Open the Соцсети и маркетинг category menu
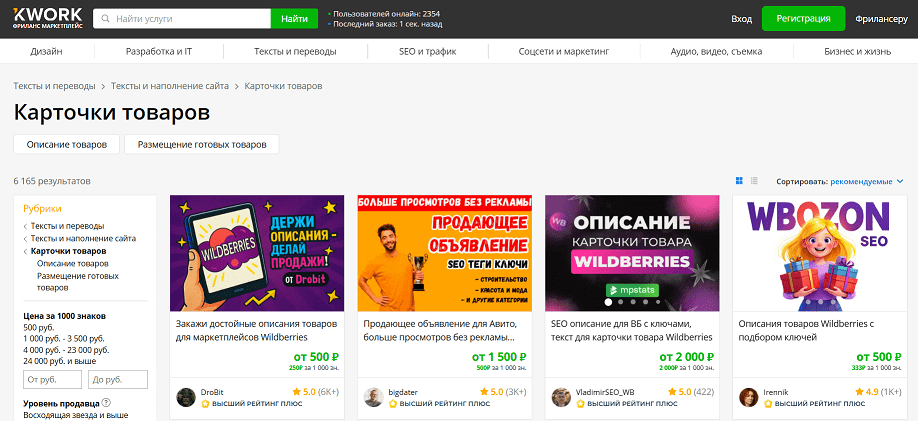918x421 pixels. click(564, 52)
